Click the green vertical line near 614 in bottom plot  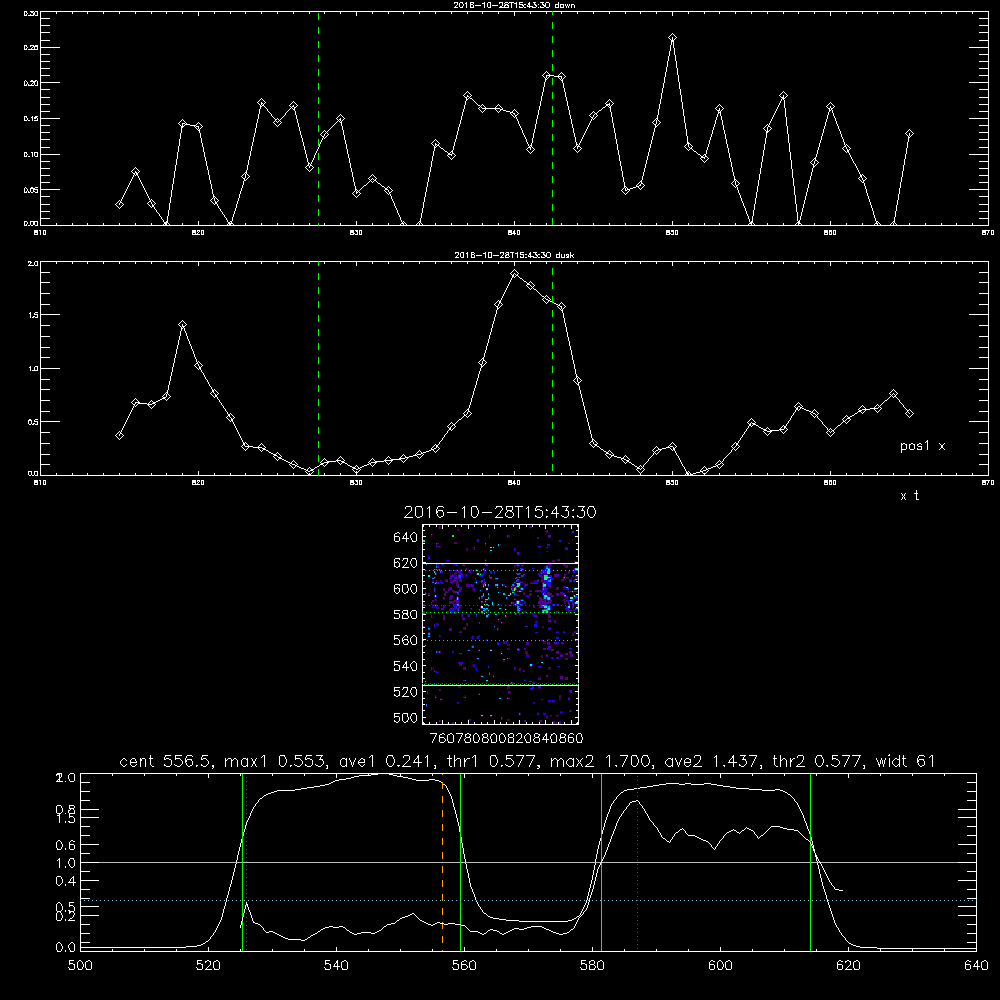tap(811, 862)
